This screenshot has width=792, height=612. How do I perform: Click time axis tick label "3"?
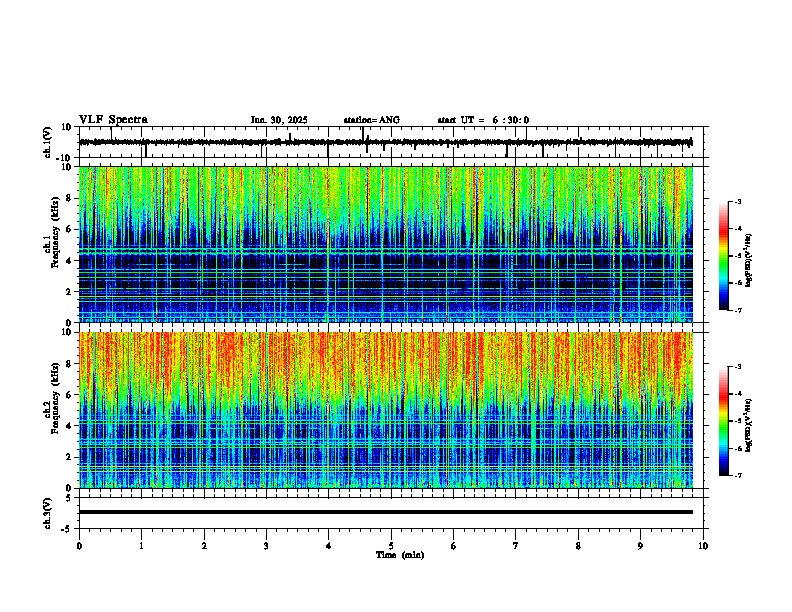pos(266,546)
